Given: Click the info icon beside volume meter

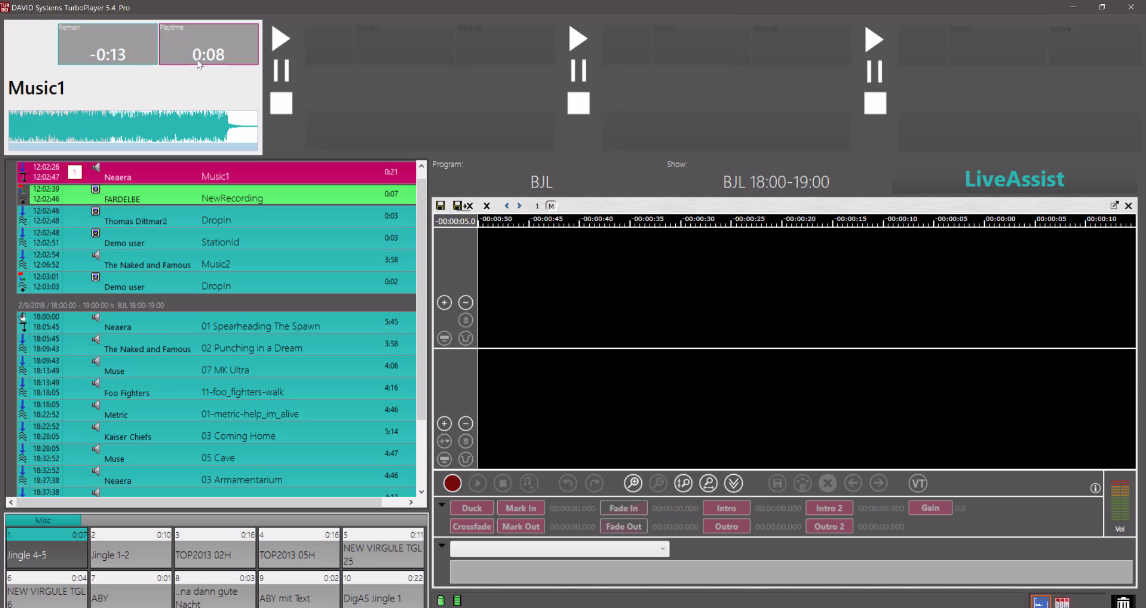Looking at the screenshot, I should [1095, 488].
